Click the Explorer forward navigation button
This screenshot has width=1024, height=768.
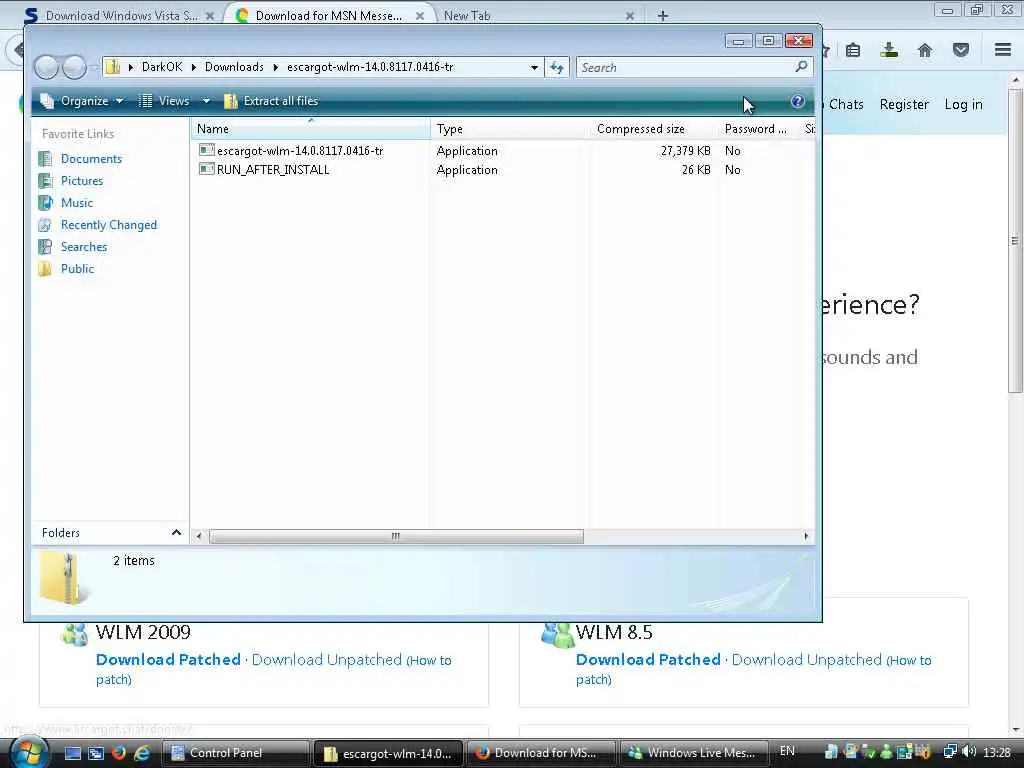(74, 67)
